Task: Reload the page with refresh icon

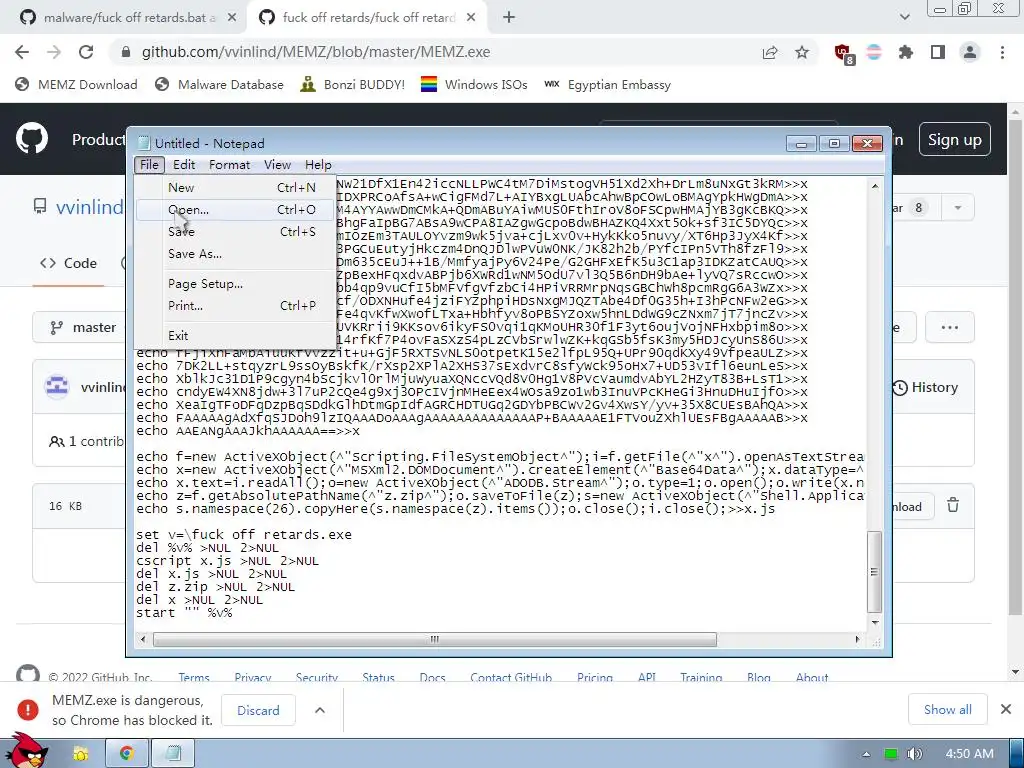Action: point(86,52)
